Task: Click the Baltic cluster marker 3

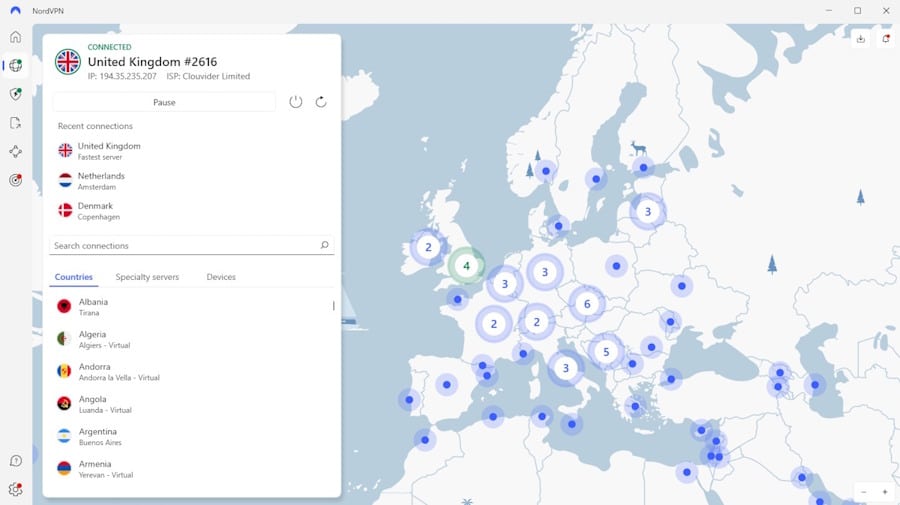Action: (x=647, y=212)
